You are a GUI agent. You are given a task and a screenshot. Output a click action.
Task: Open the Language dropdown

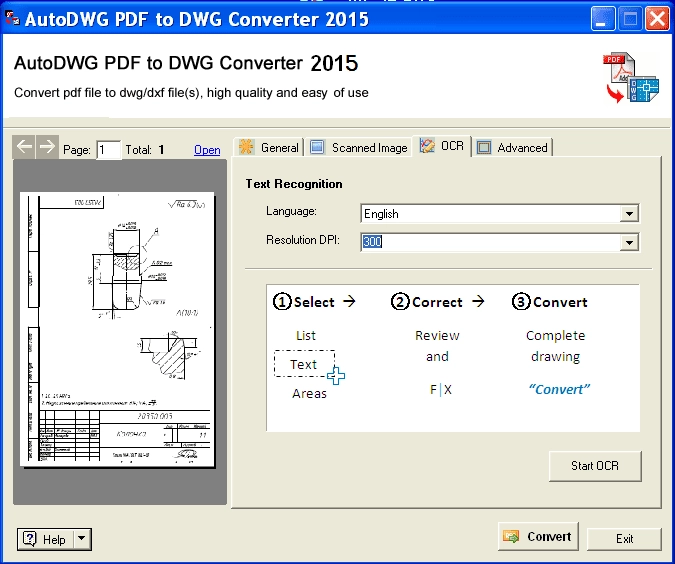629,214
